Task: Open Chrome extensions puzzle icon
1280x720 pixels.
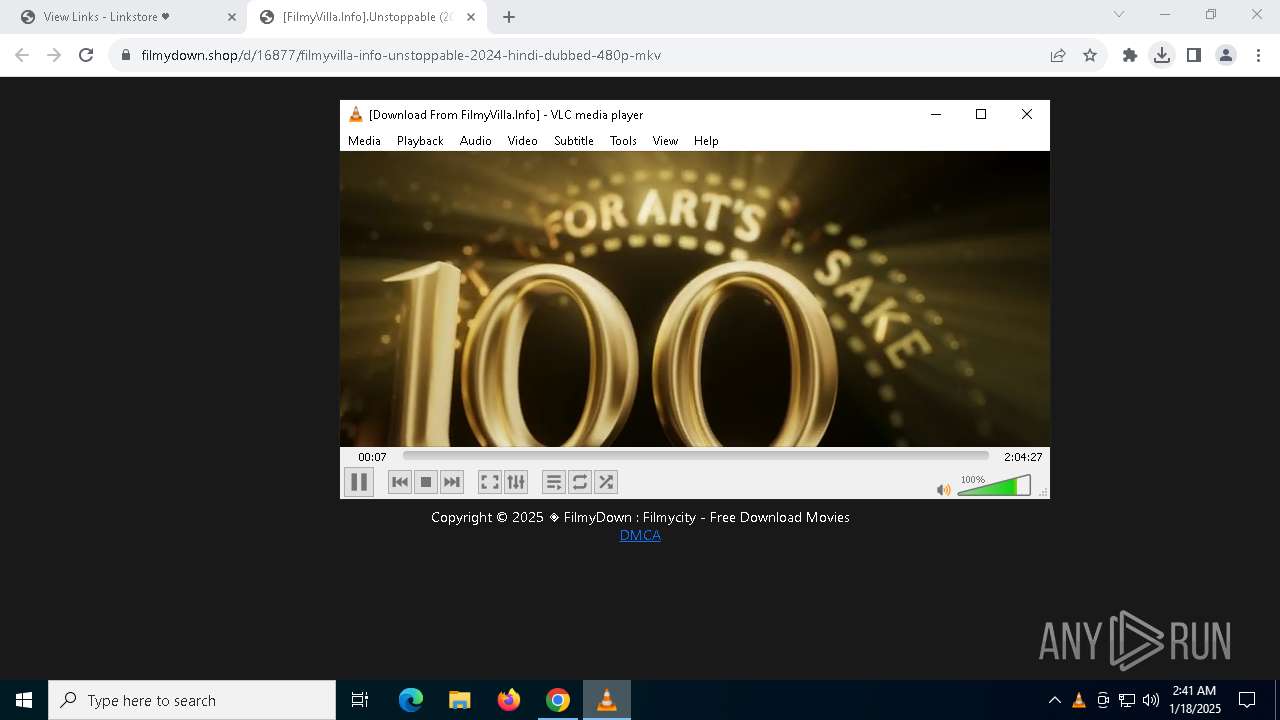Action: (1130, 55)
